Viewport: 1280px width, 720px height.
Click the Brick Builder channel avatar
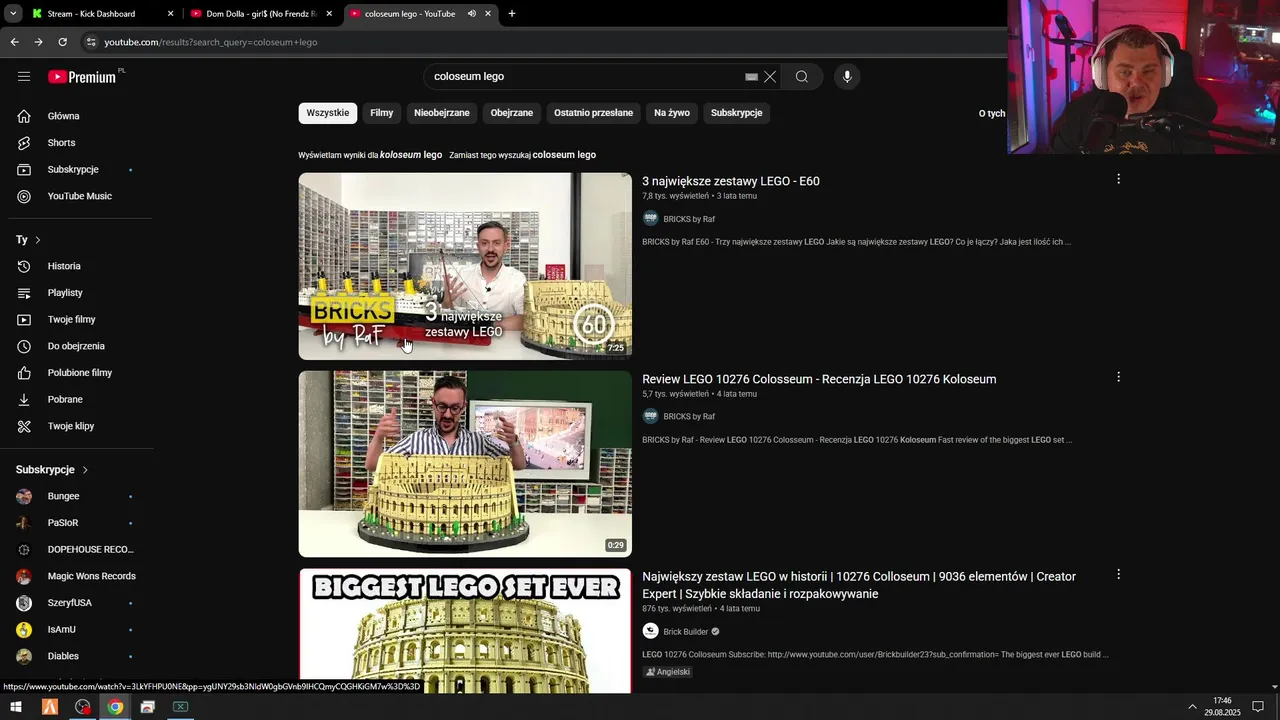click(650, 631)
